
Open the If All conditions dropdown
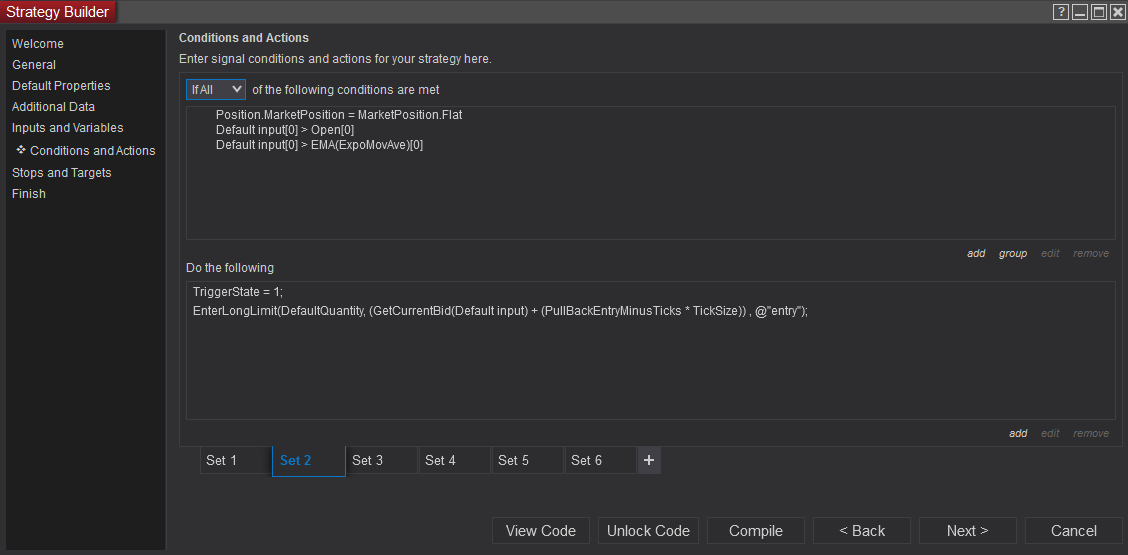pos(215,89)
